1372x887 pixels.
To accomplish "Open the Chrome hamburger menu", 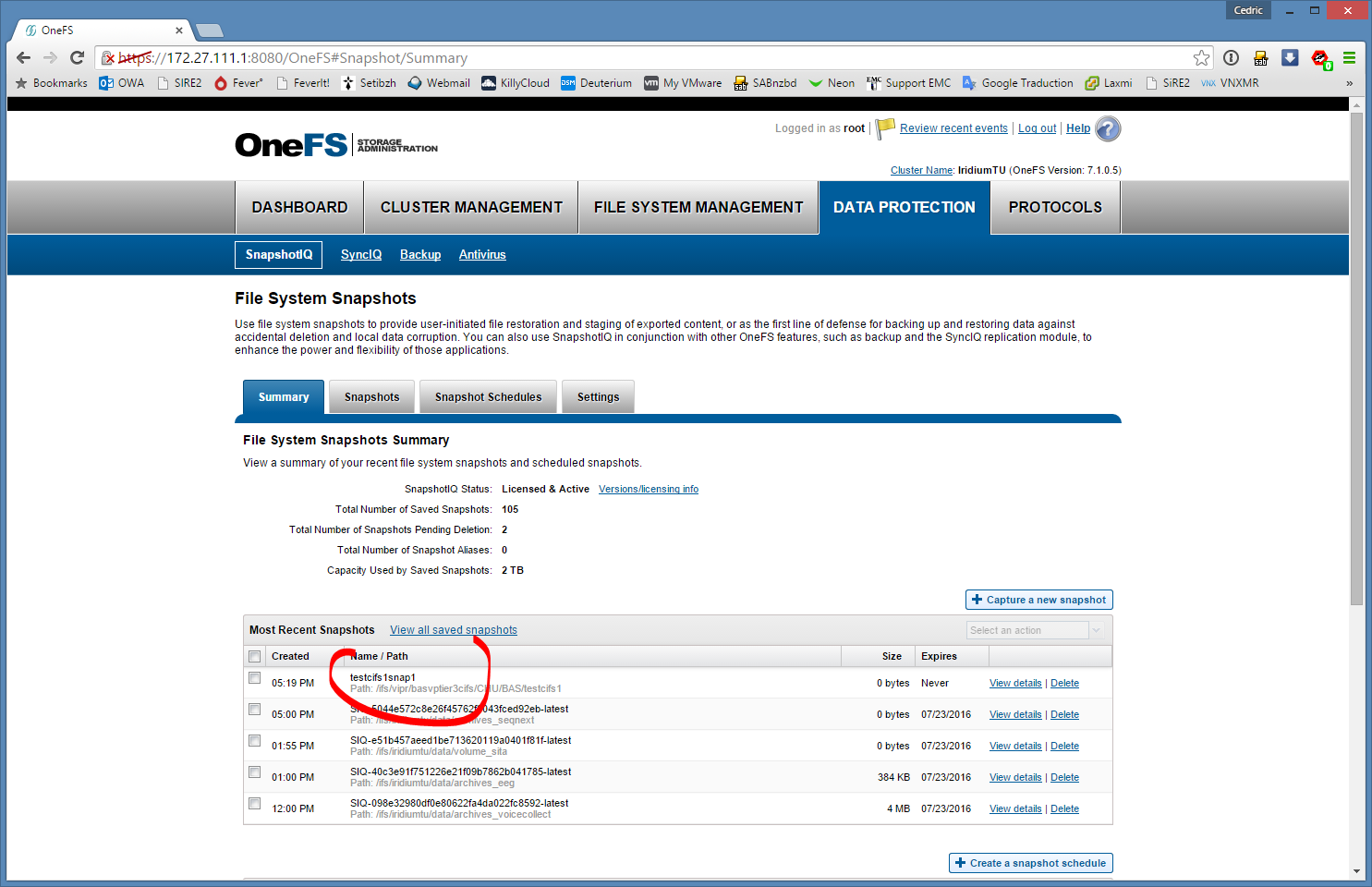I will point(1349,58).
